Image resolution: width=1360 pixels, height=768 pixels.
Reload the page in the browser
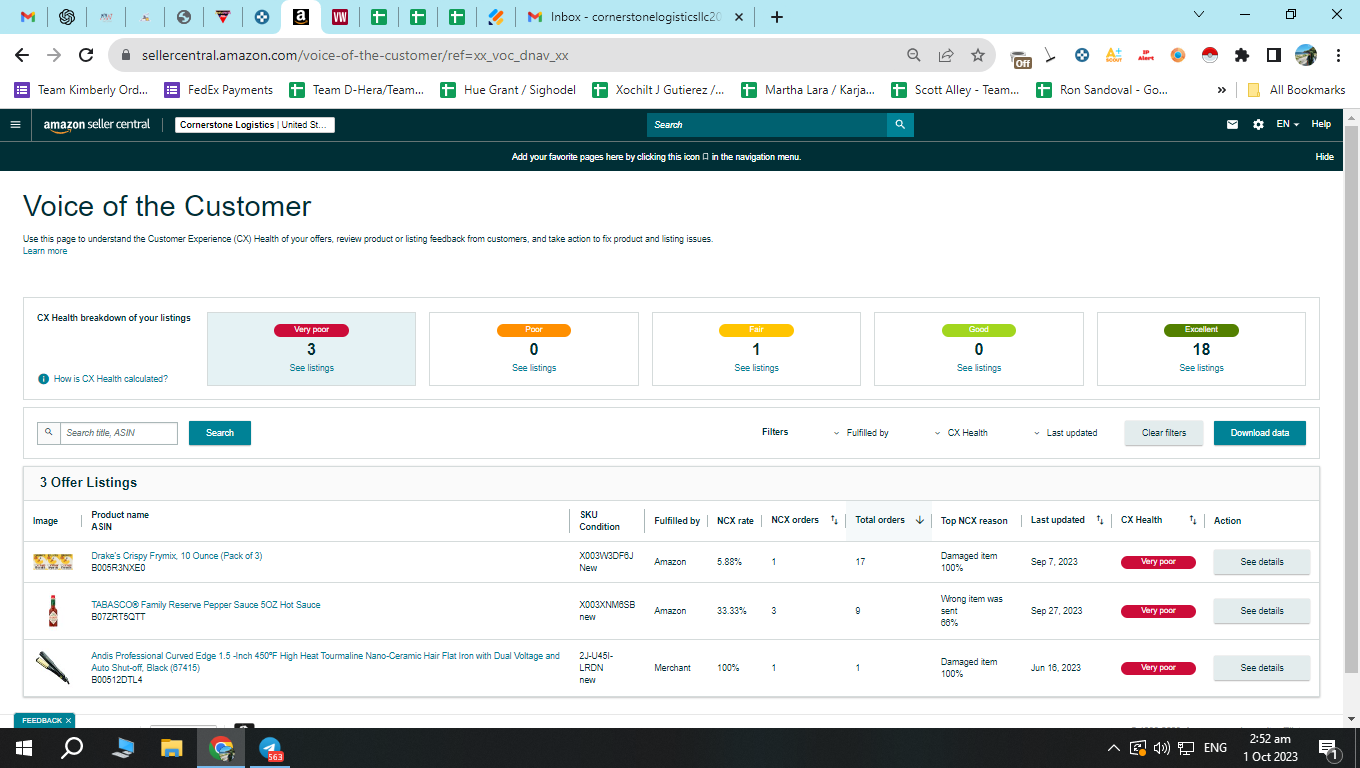(x=86, y=56)
